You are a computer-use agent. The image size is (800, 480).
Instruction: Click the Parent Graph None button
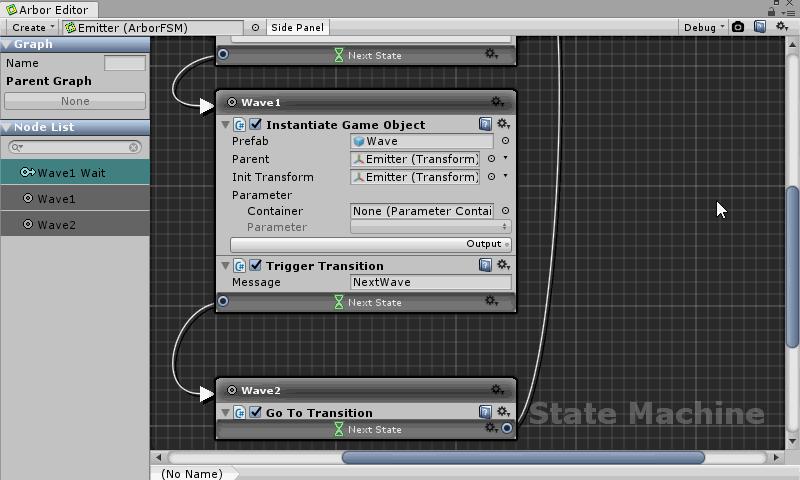pyautogui.click(x=75, y=101)
